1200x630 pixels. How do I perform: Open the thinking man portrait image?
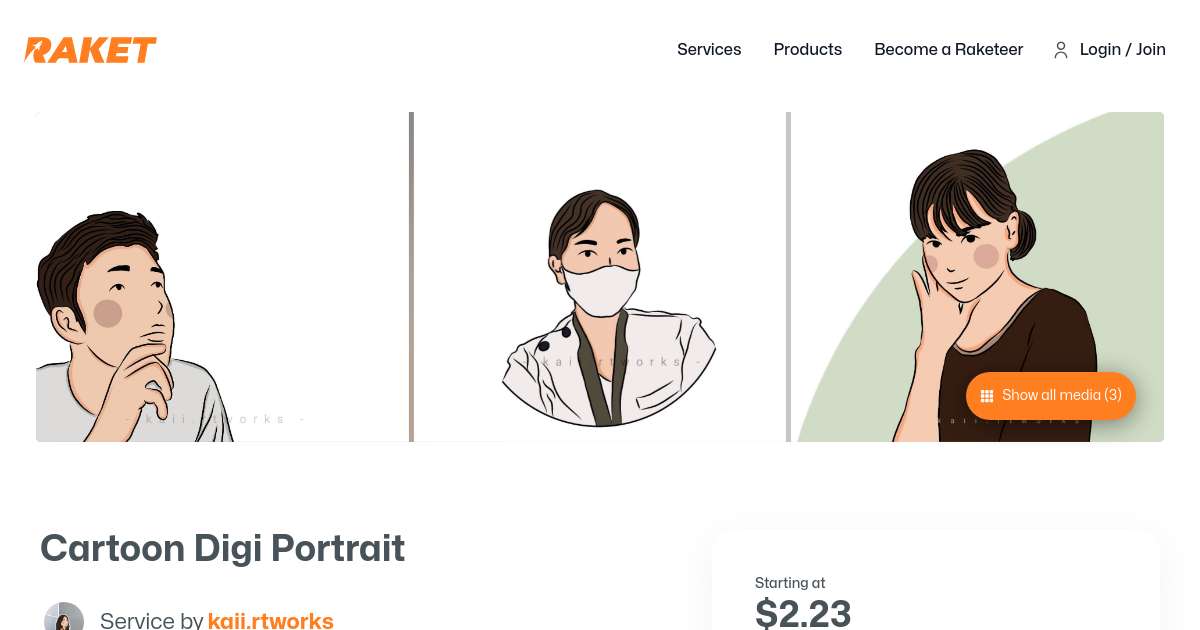(222, 277)
